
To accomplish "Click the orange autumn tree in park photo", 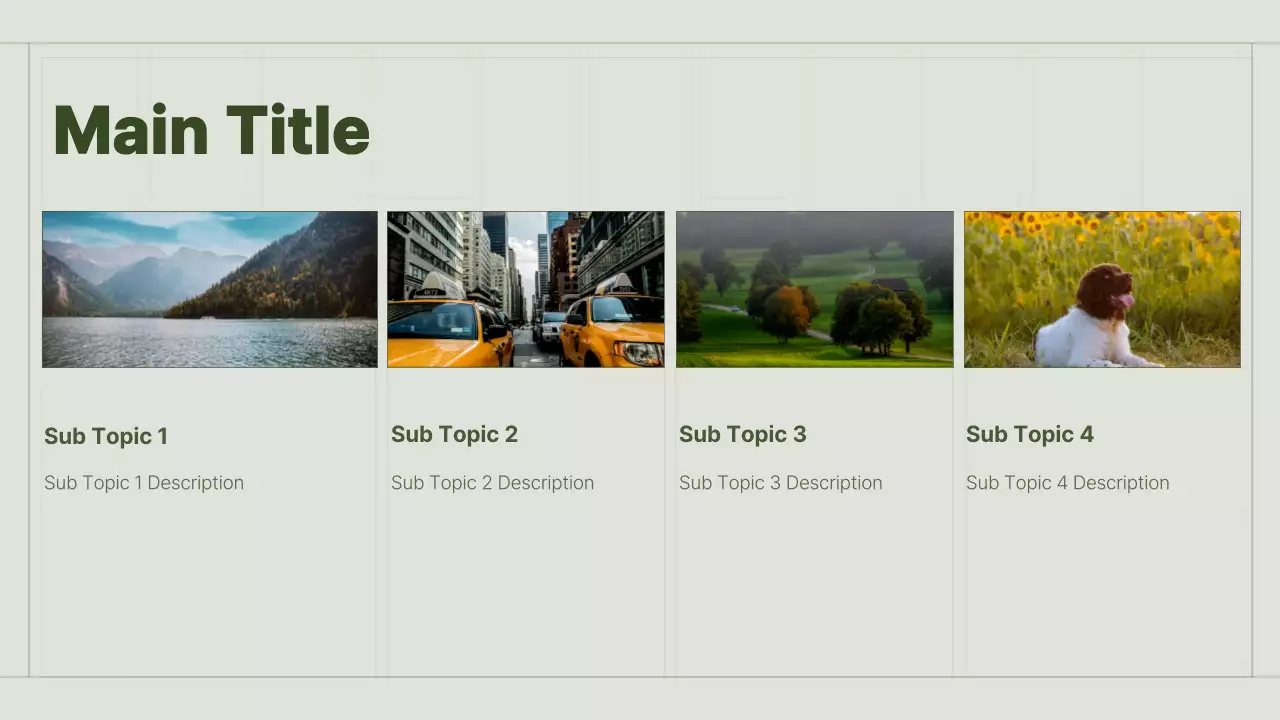I will (x=786, y=311).
